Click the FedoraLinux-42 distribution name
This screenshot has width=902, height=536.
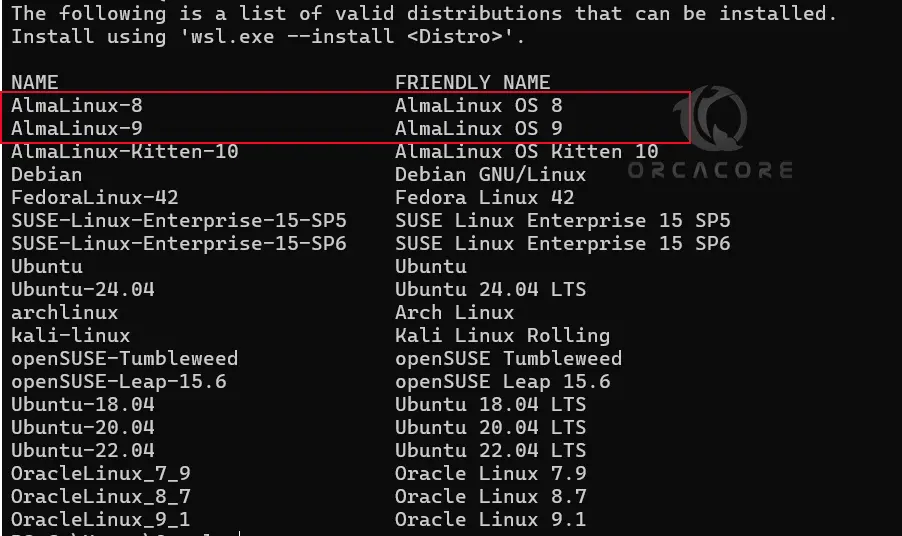click(x=95, y=197)
